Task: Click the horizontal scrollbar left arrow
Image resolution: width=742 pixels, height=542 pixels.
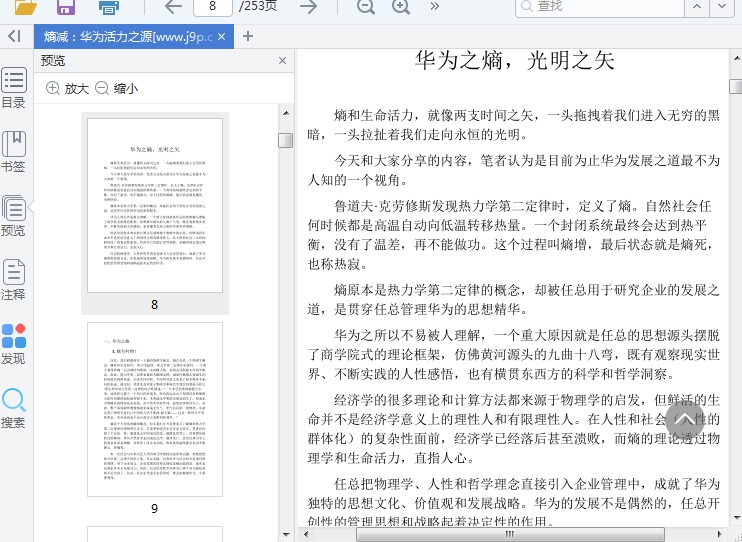Action: pyautogui.click(x=306, y=534)
